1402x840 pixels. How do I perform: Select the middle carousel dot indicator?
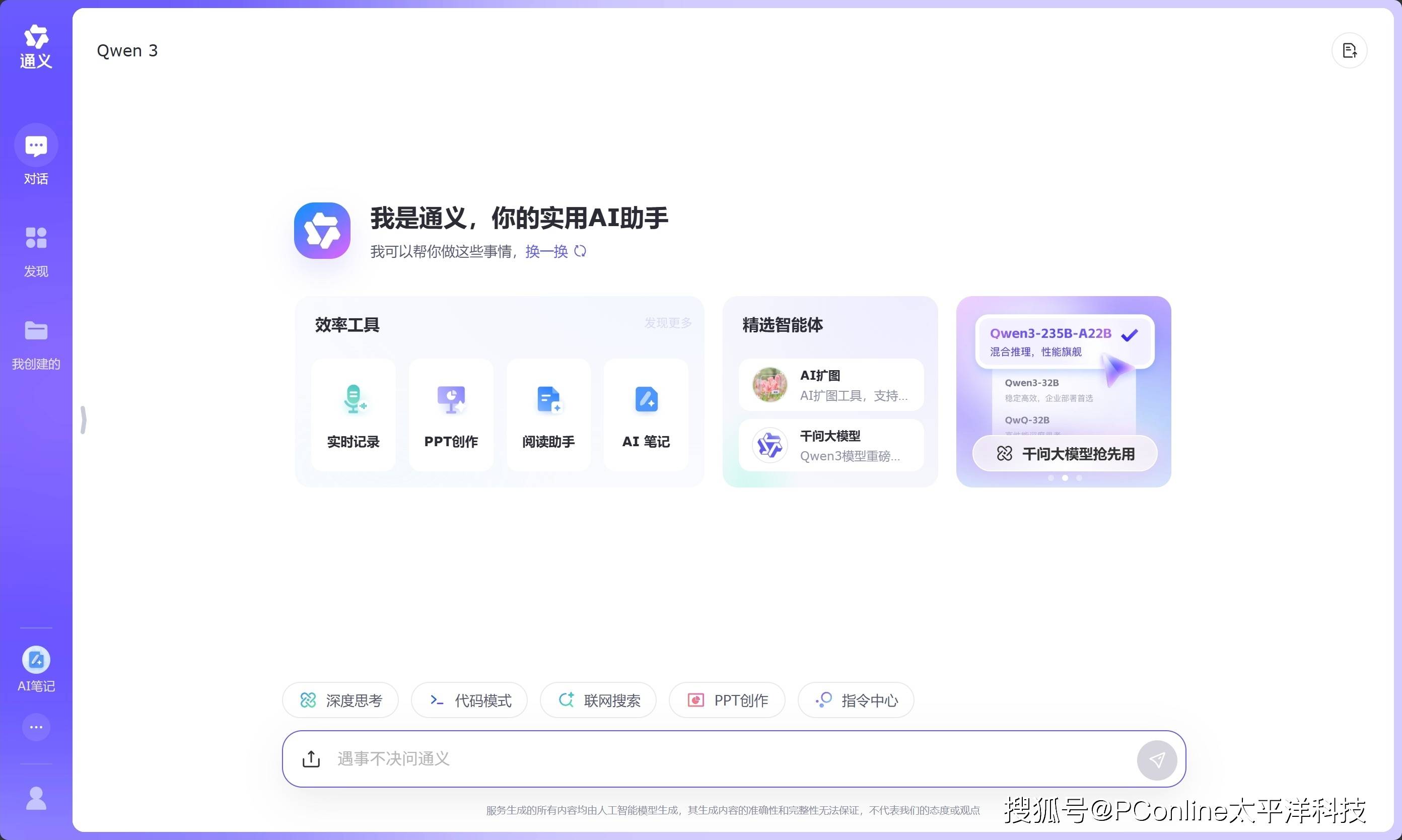click(1065, 478)
